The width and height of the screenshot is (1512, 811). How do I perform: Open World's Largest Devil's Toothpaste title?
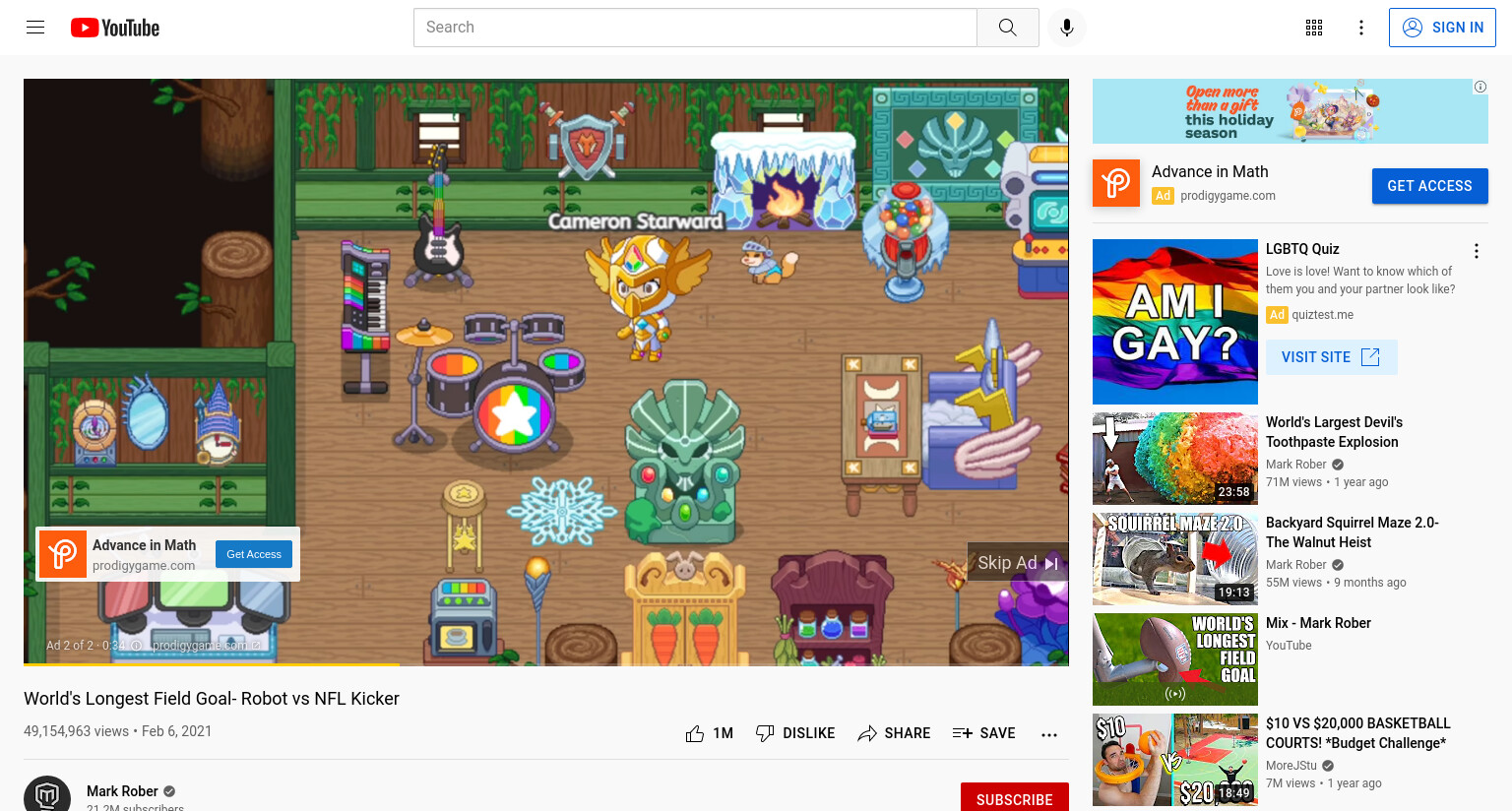[x=1334, y=432]
